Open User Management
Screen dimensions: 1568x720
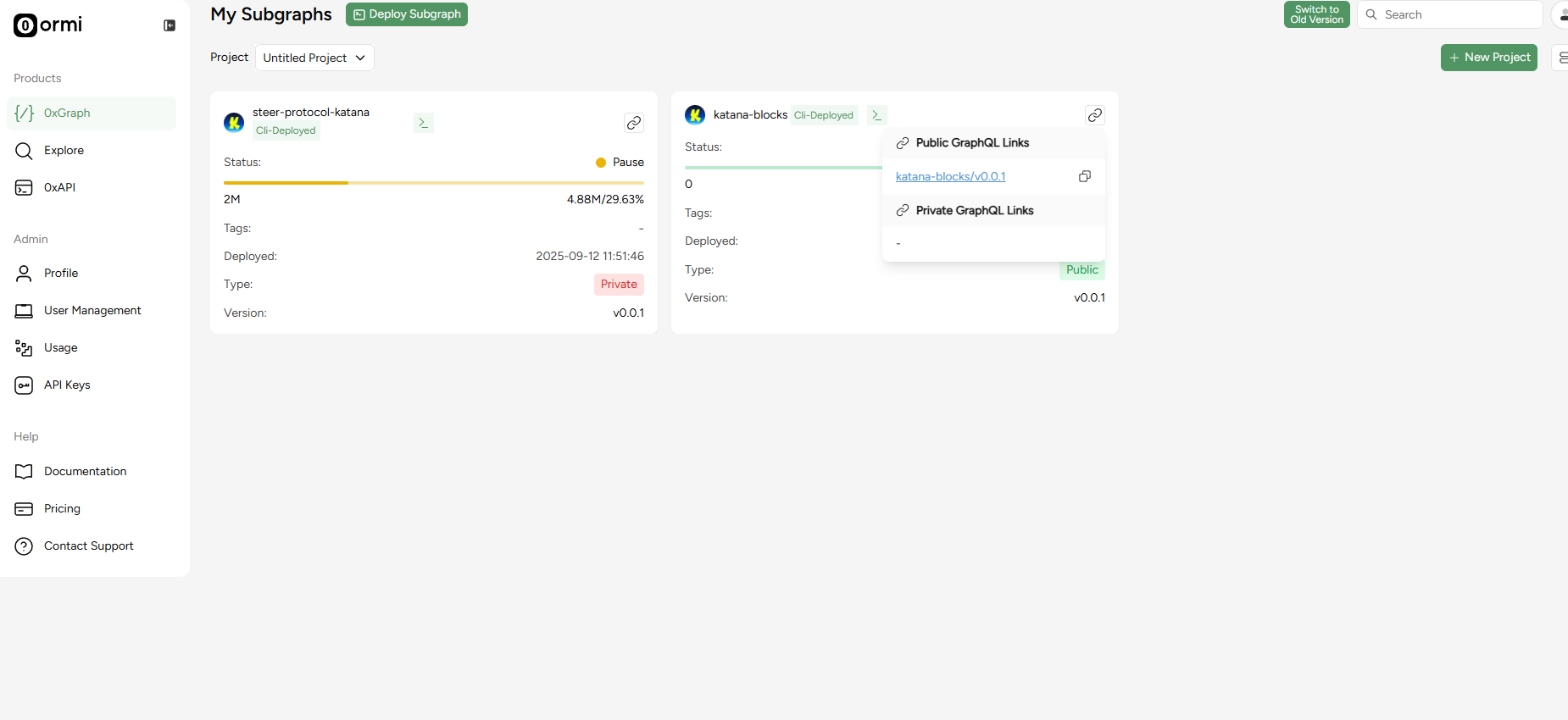(92, 310)
